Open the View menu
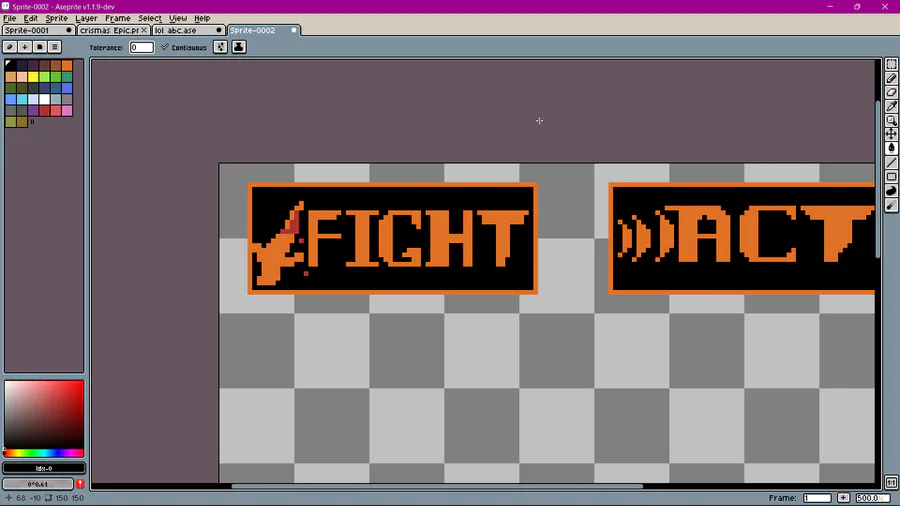This screenshot has height=506, width=900. click(177, 18)
